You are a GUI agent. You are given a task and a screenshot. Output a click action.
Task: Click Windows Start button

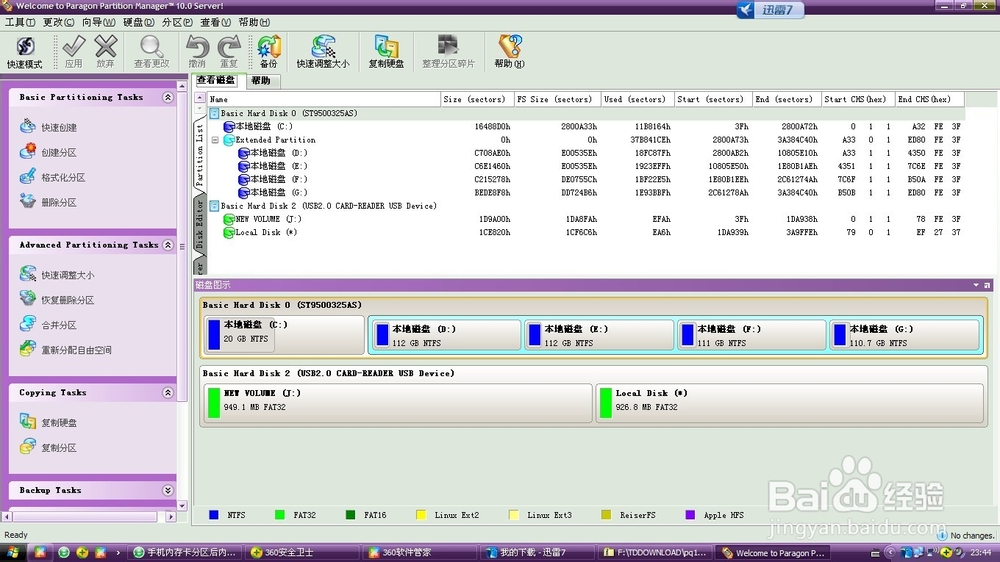tap(13, 552)
